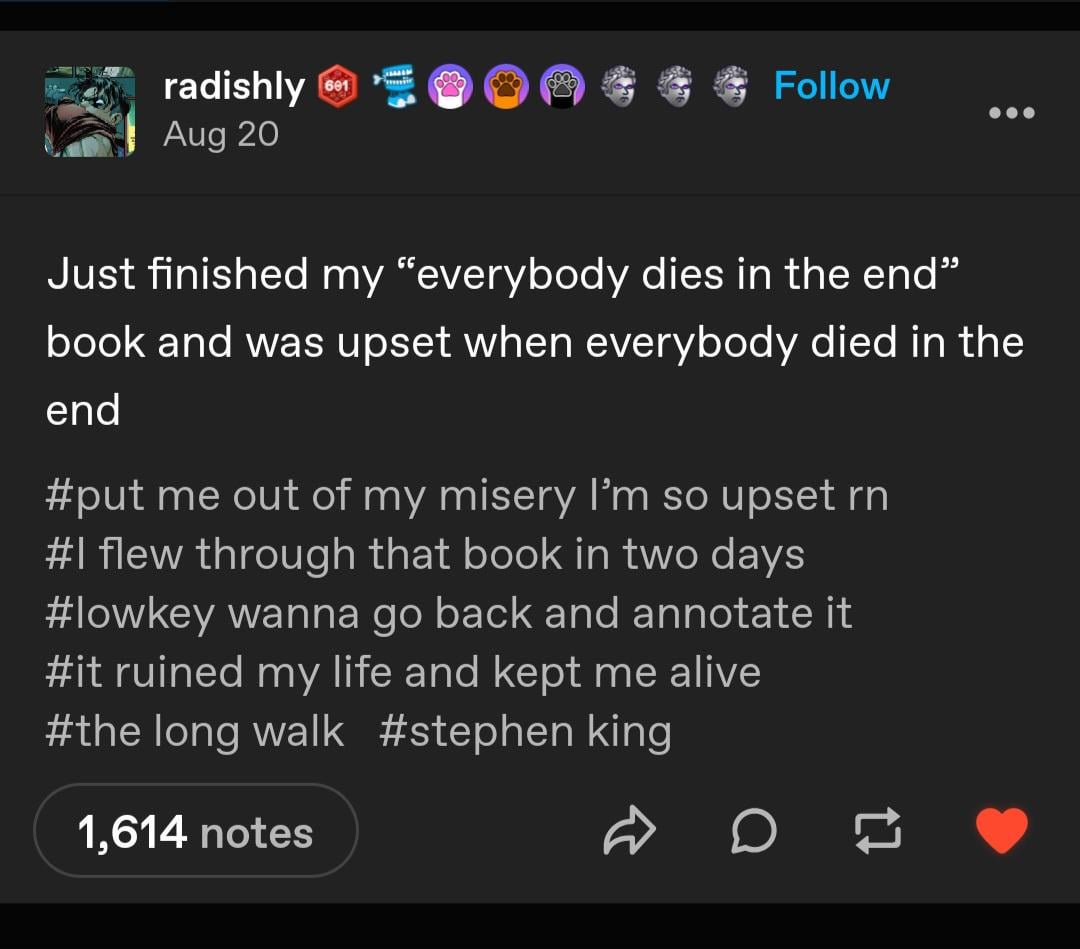Image resolution: width=1080 pixels, height=949 pixels.
Task: Open the three-dot post options menu
Action: (1012, 113)
